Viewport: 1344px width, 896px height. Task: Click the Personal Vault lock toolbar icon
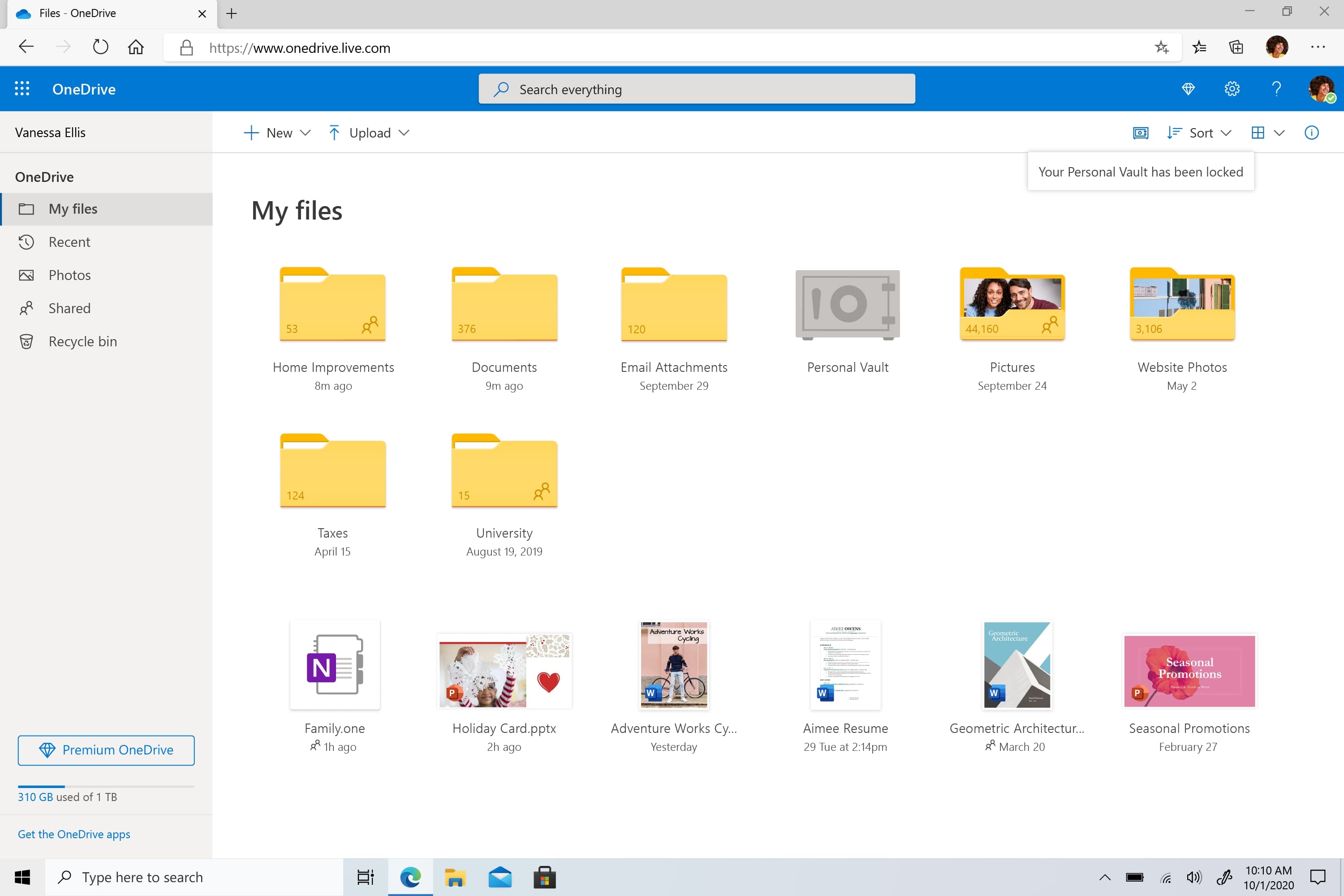click(x=1141, y=133)
